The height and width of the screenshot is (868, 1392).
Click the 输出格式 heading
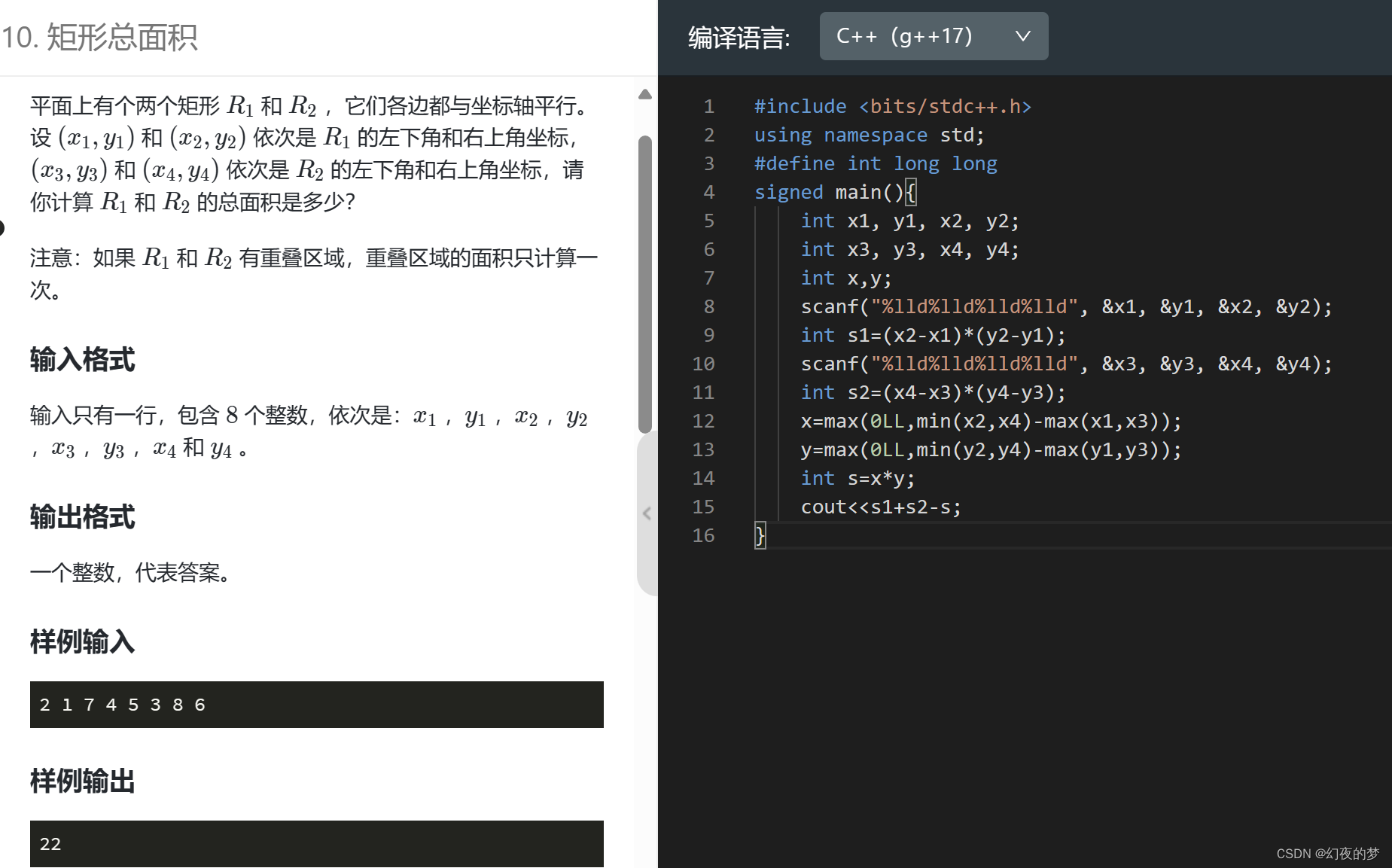[83, 517]
